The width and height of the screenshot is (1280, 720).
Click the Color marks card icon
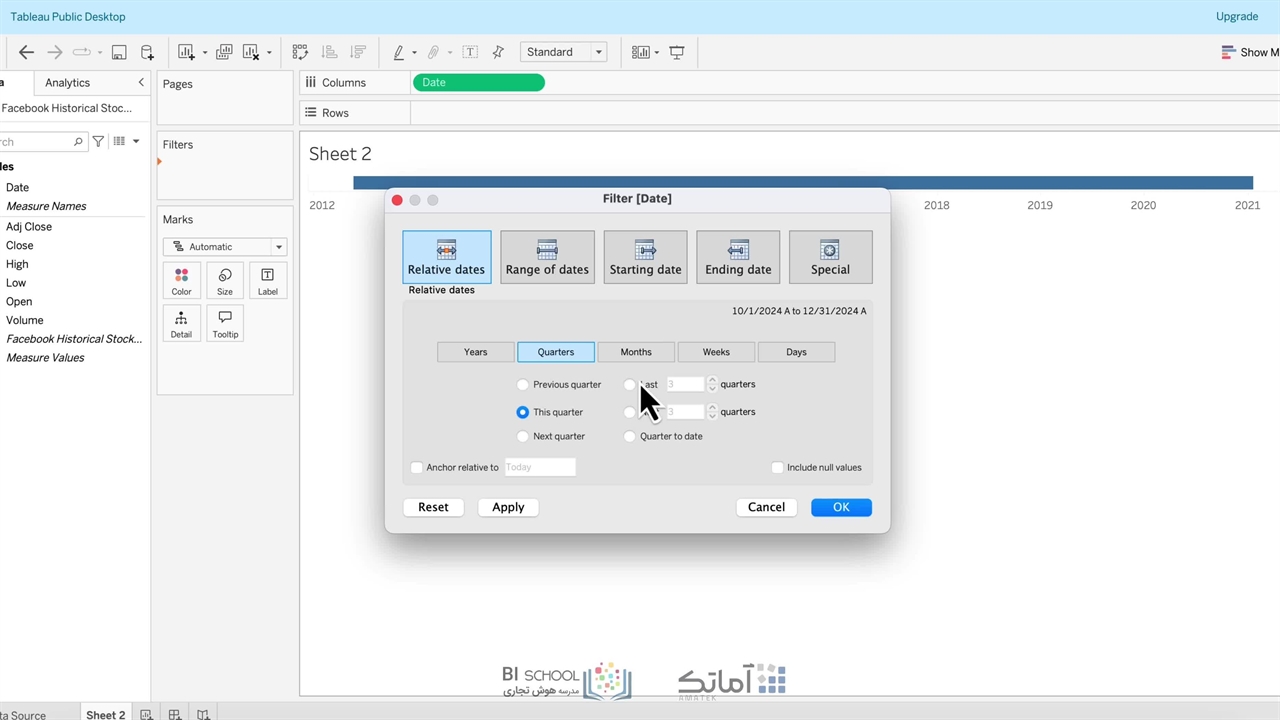181,280
